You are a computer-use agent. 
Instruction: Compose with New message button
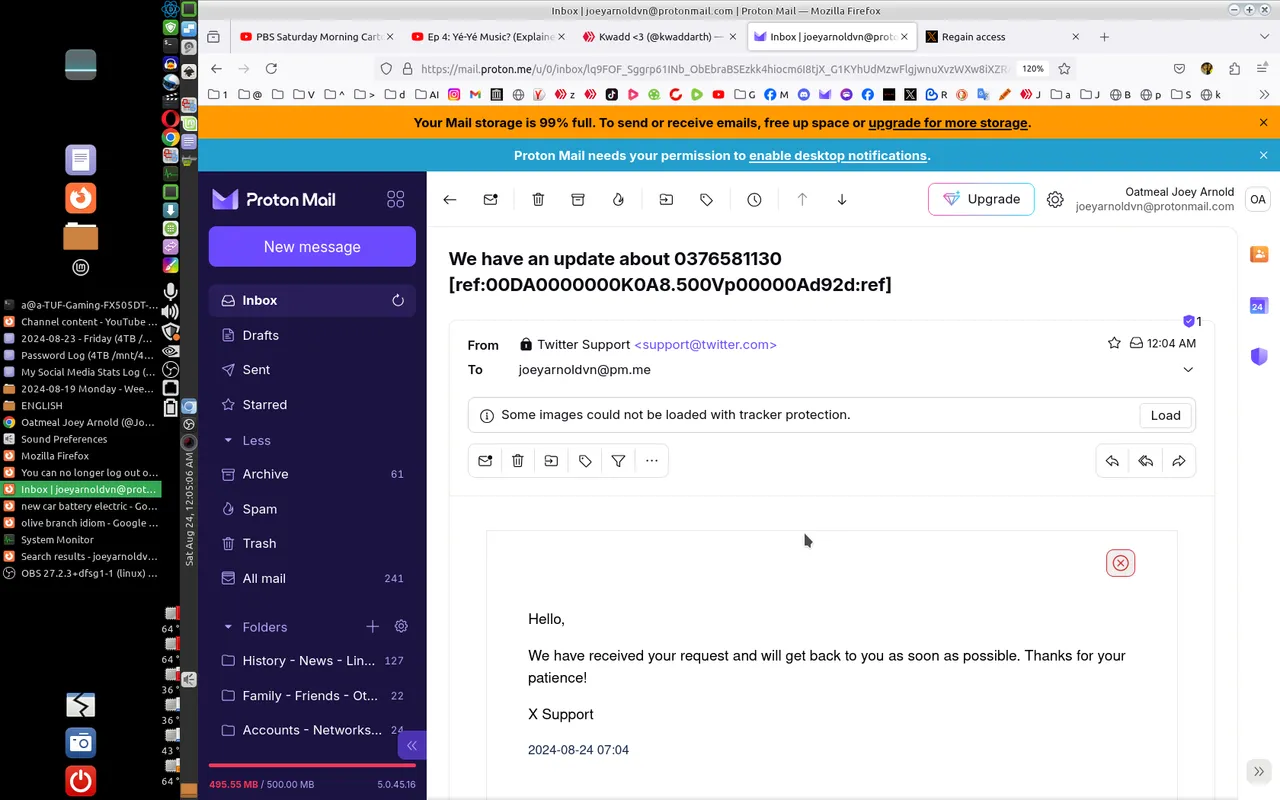312,247
